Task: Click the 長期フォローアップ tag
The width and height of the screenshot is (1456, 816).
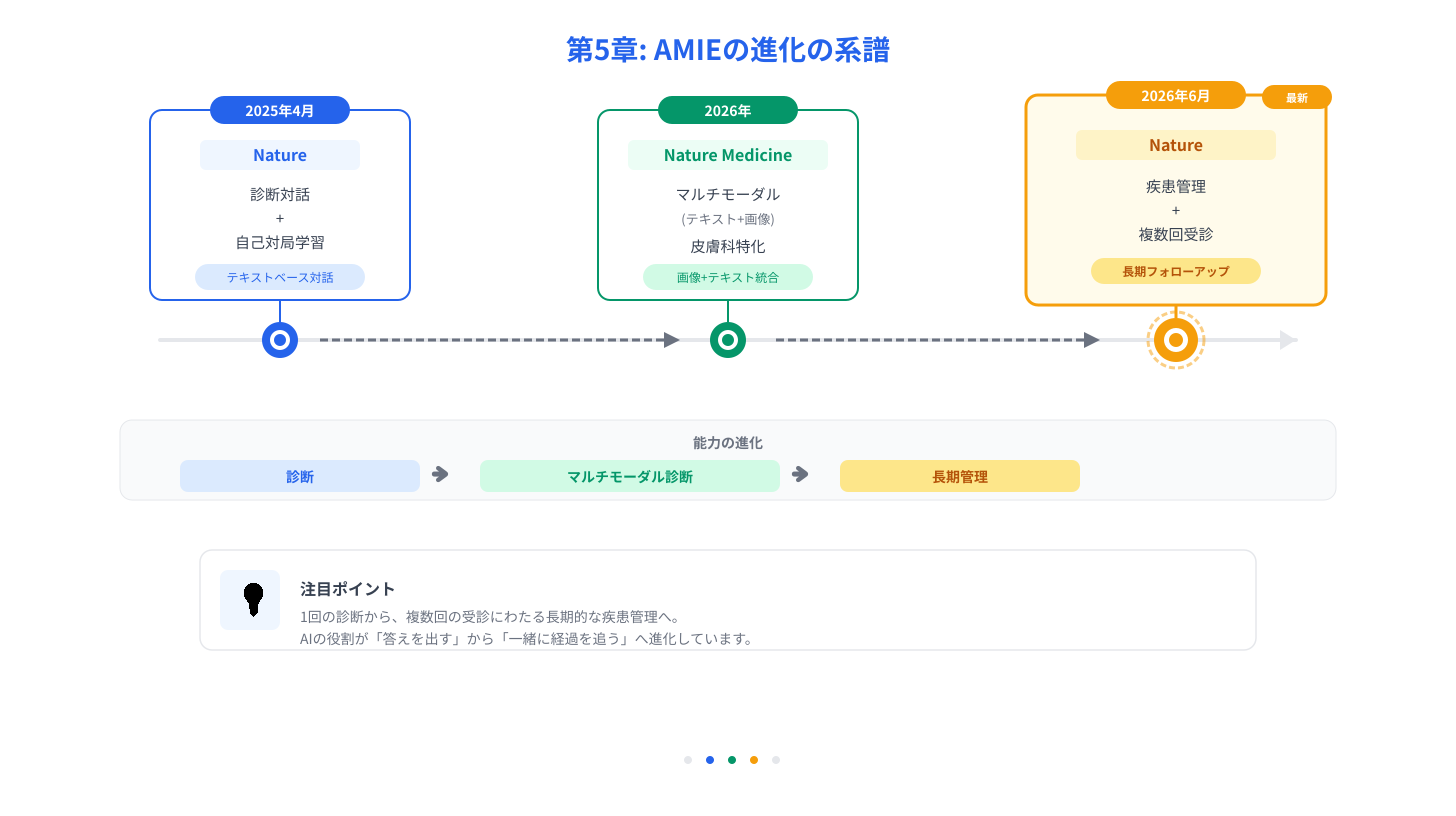Action: point(1176,271)
